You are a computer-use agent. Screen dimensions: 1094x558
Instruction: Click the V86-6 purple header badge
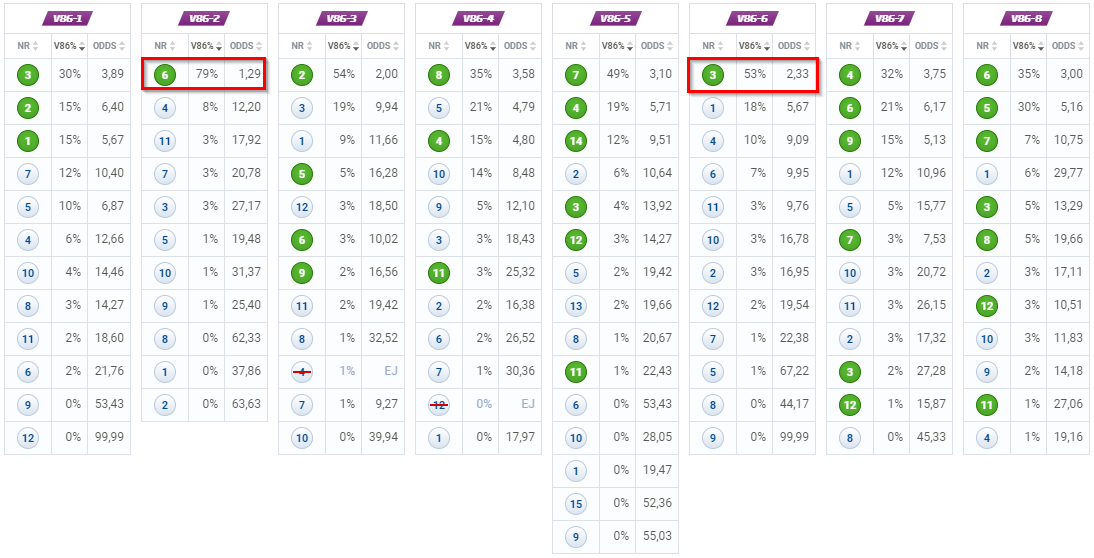(x=752, y=19)
